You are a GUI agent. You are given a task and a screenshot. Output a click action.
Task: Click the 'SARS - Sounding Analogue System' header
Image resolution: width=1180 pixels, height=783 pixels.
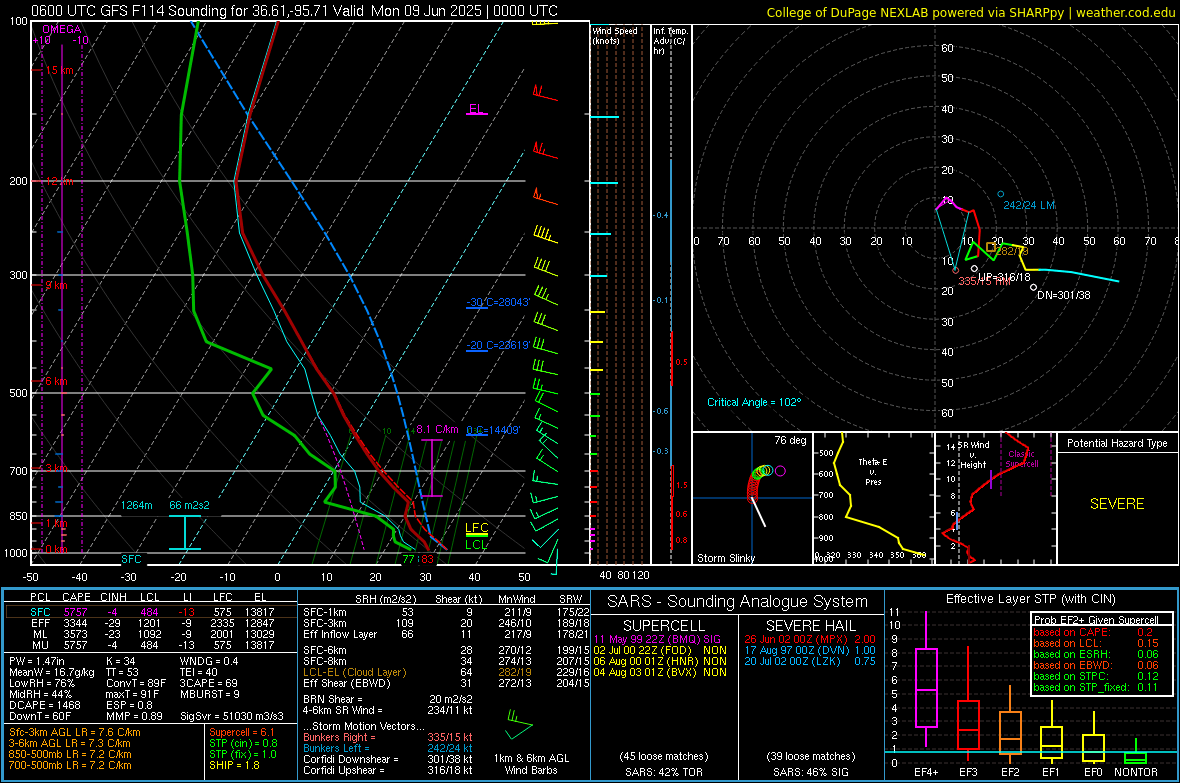738,601
